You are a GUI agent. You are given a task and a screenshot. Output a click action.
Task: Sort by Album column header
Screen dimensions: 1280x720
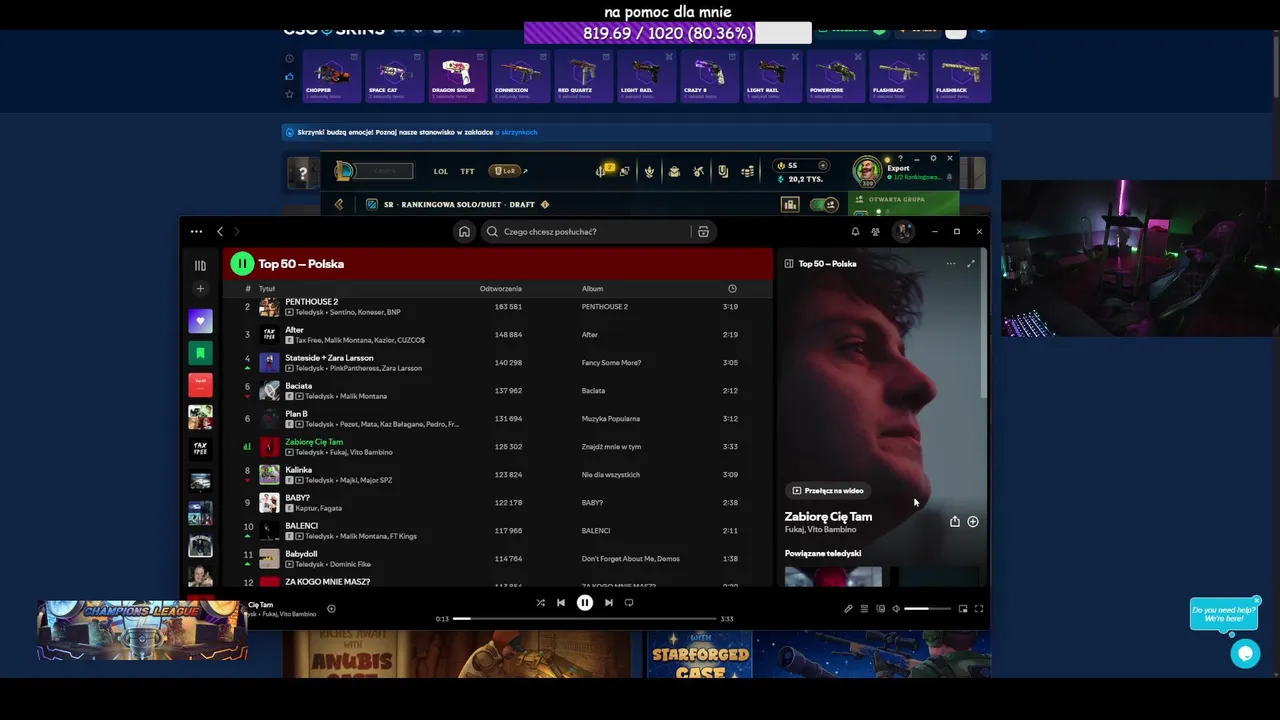592,289
